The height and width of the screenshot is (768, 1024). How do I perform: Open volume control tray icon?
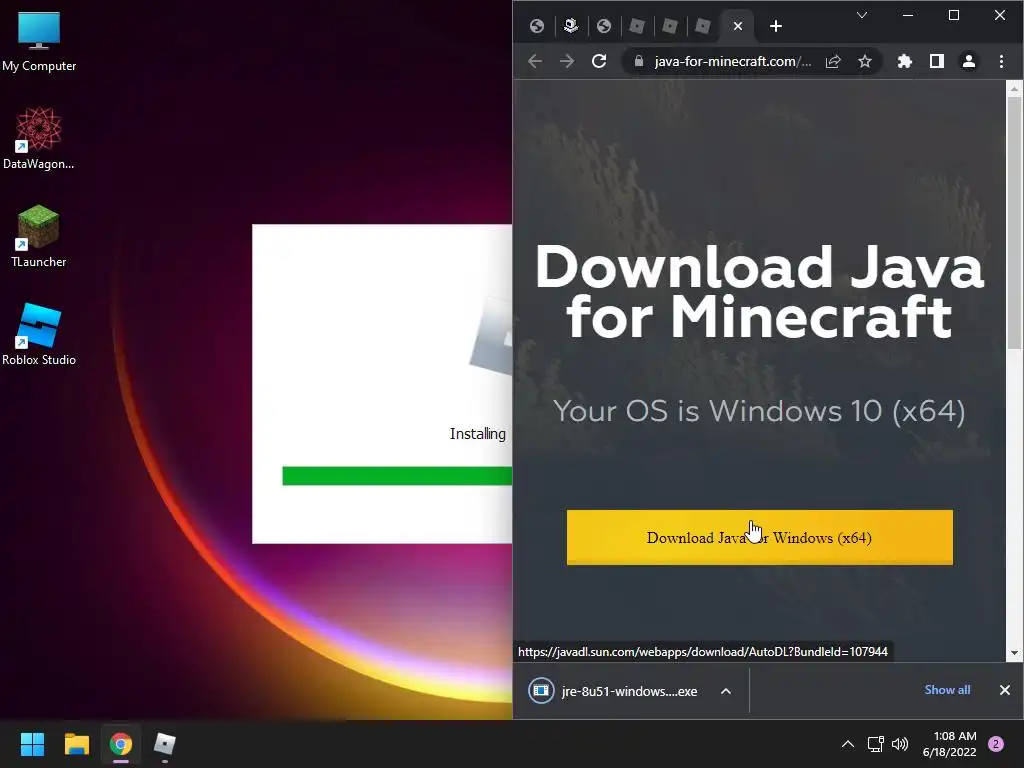(900, 744)
